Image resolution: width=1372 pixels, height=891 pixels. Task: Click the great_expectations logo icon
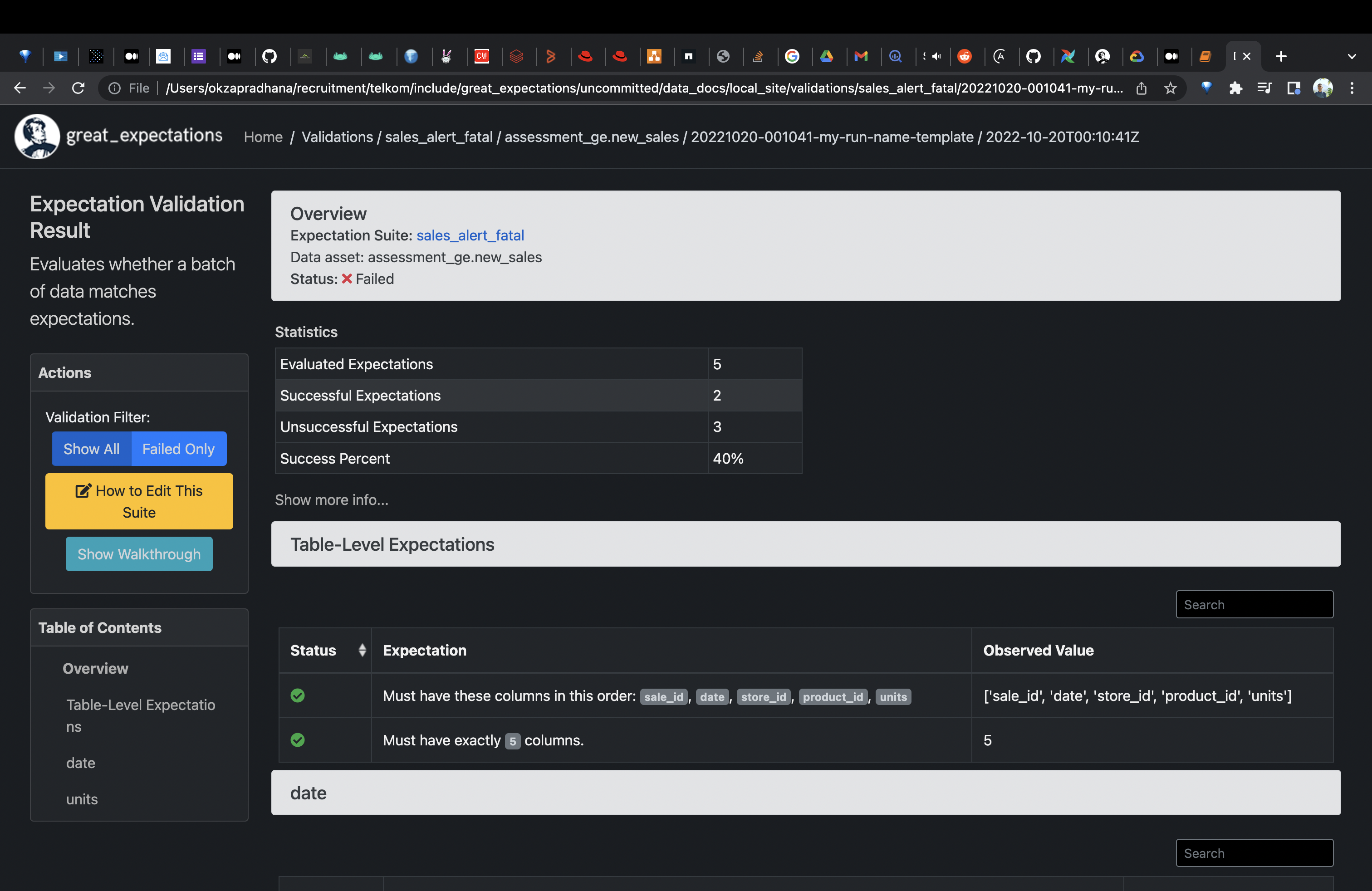(37, 137)
